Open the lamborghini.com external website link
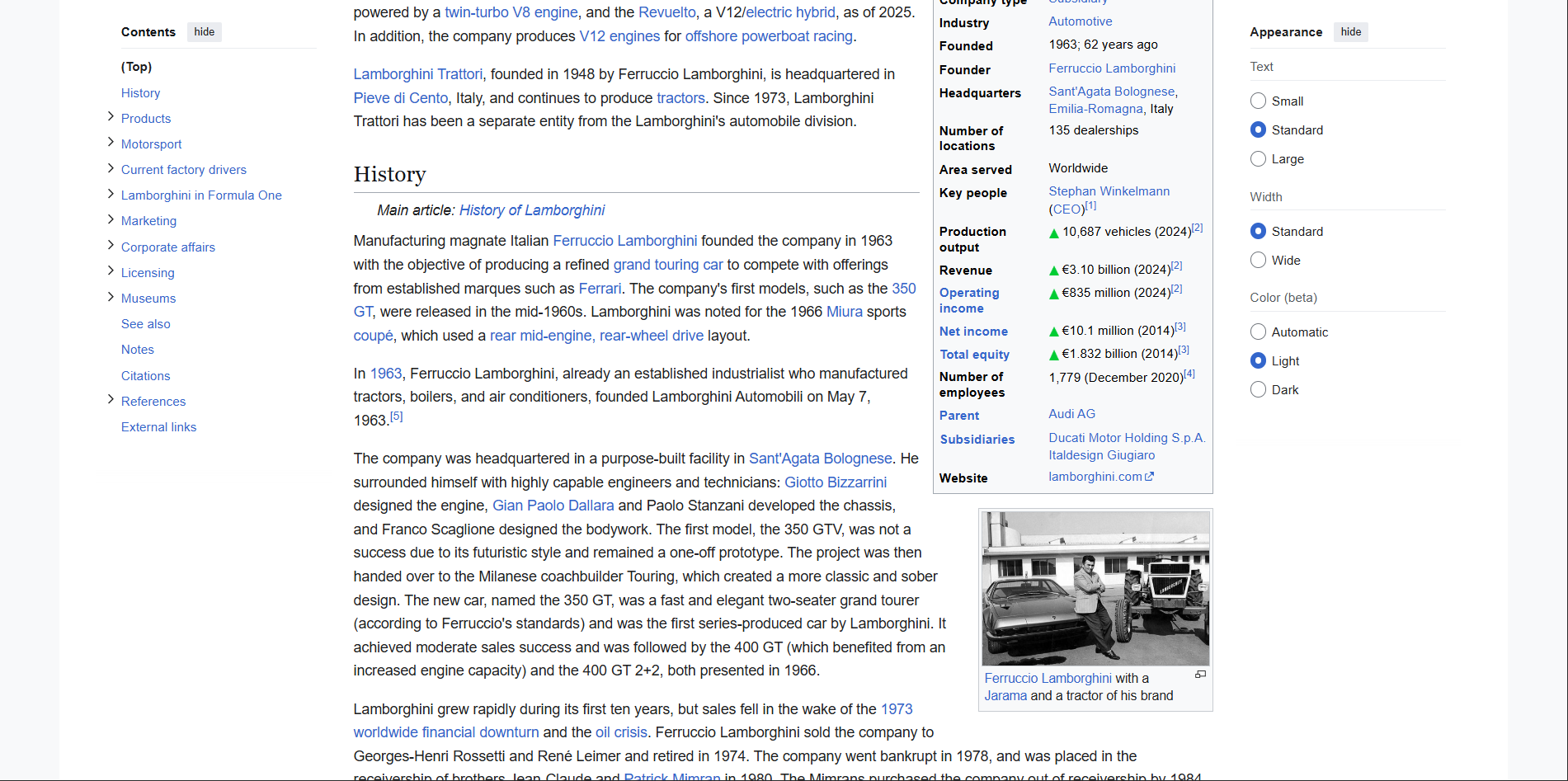The image size is (1568, 781). [1100, 477]
